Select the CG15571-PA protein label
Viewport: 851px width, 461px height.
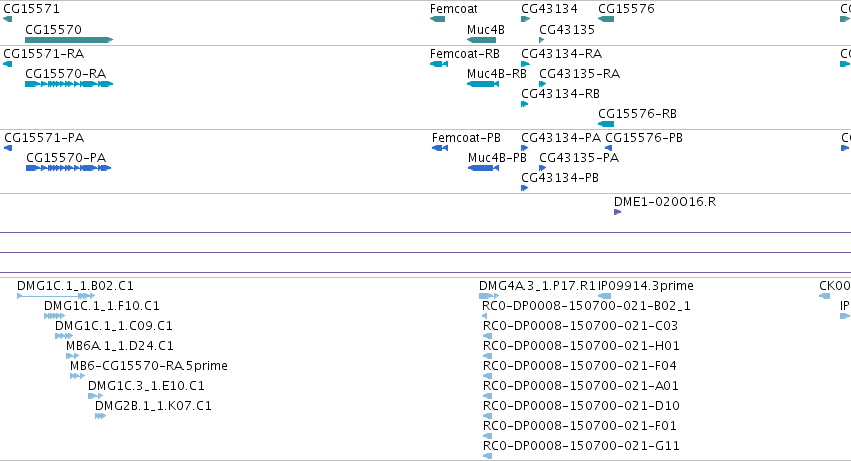coord(44,138)
